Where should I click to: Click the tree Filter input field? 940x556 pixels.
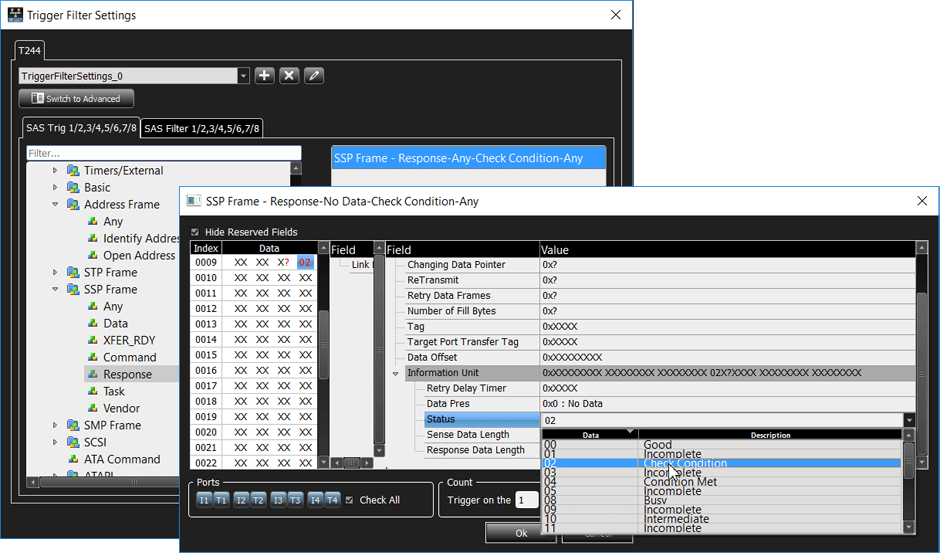(163, 153)
